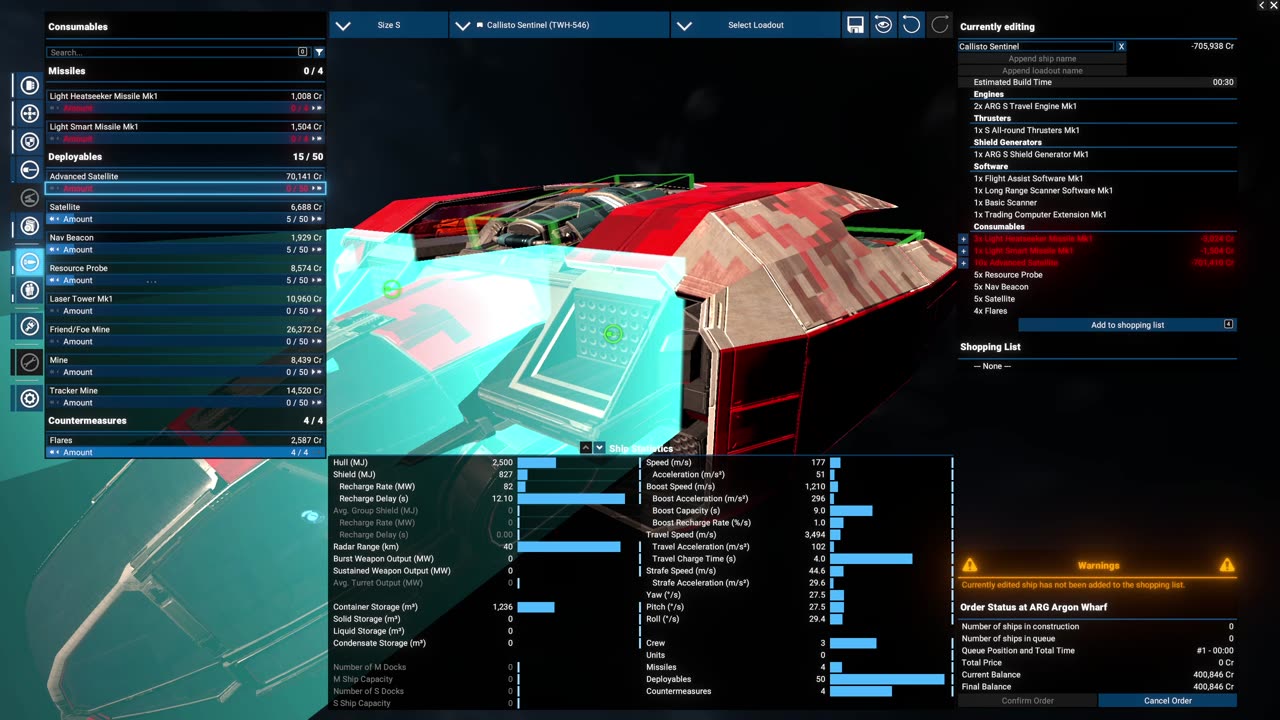Screen dimensions: 1280x720
Task: Clear the ship name with the X button
Action: 1121,46
